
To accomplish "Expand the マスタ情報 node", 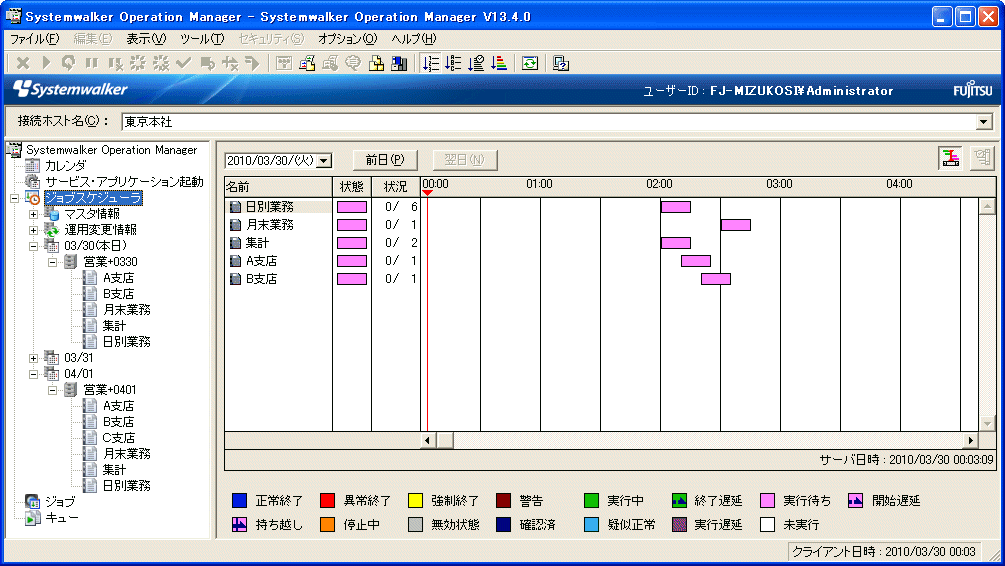I will (x=33, y=214).
